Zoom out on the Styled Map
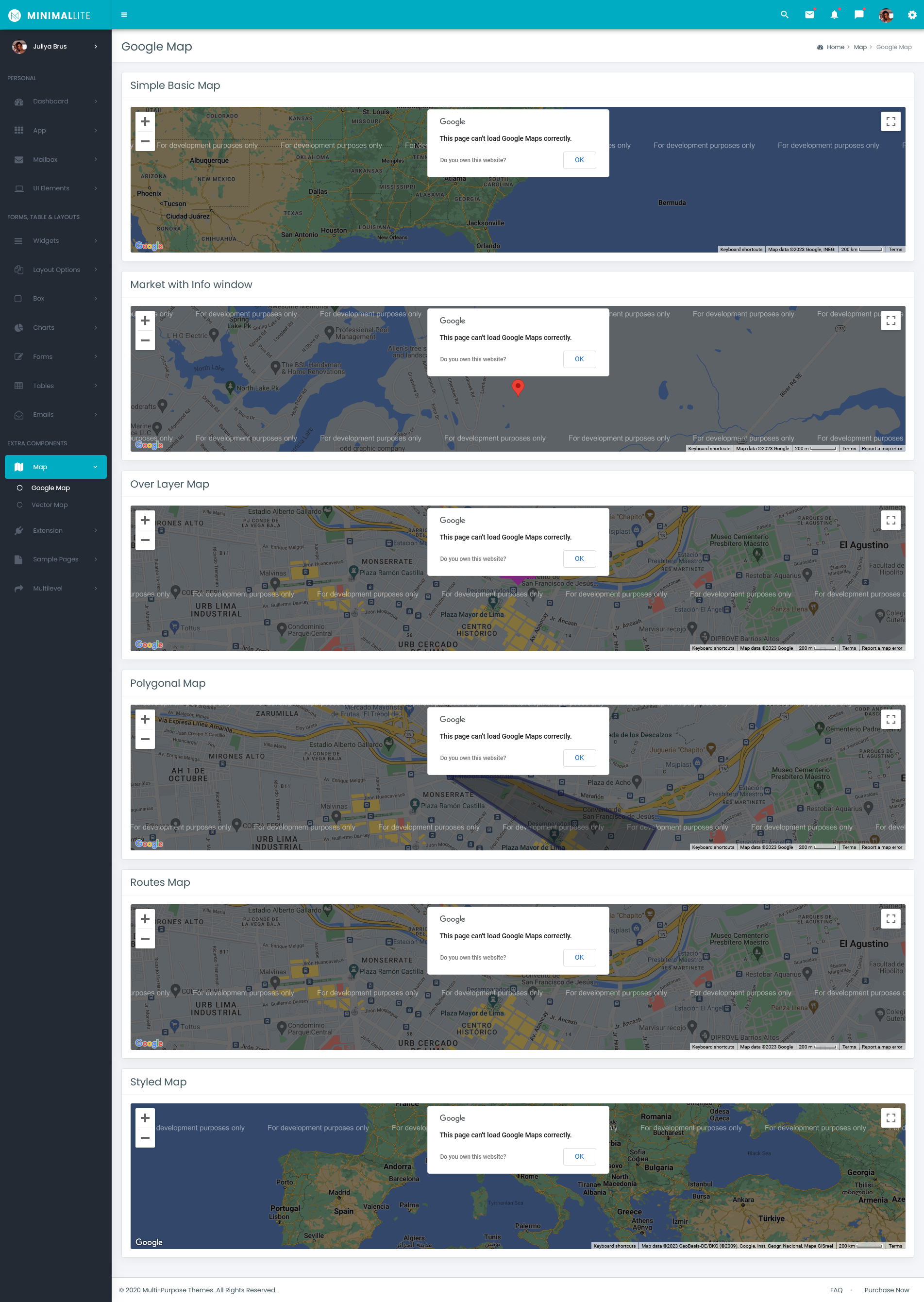The width and height of the screenshot is (924, 1302). pos(145,1137)
